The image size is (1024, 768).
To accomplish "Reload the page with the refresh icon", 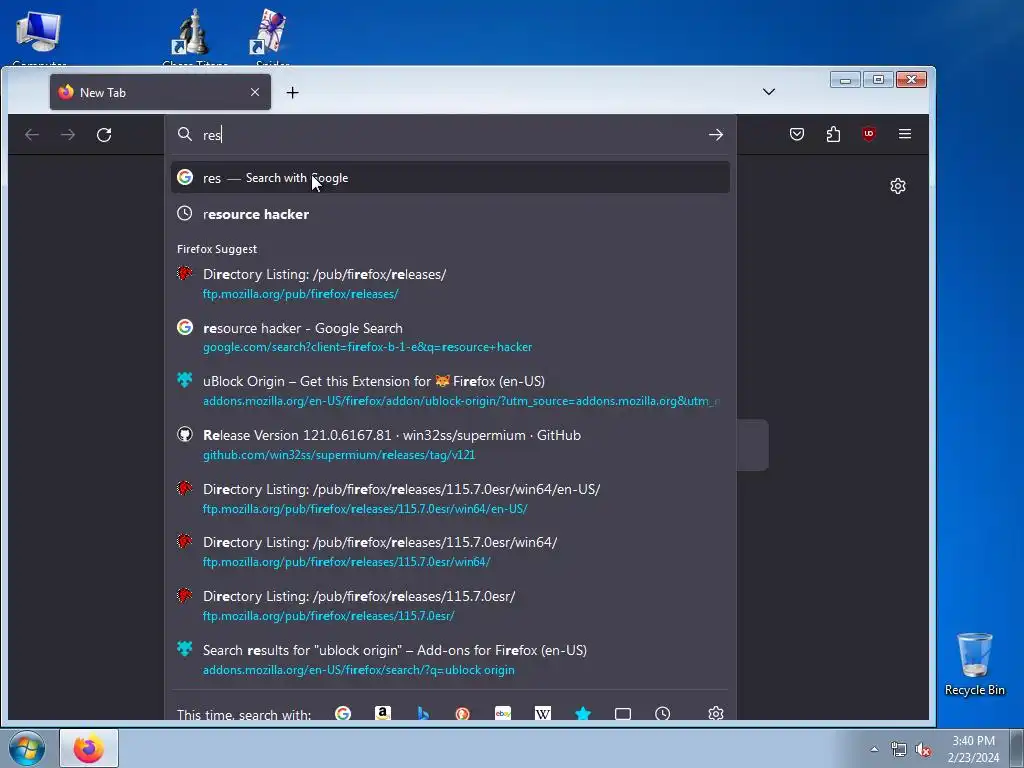I will pyautogui.click(x=104, y=135).
